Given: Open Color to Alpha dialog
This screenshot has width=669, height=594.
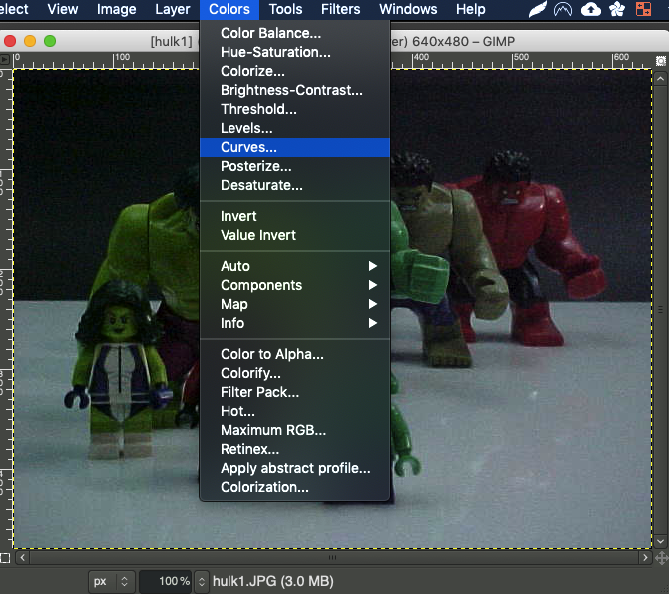Looking at the screenshot, I should click(295, 354).
